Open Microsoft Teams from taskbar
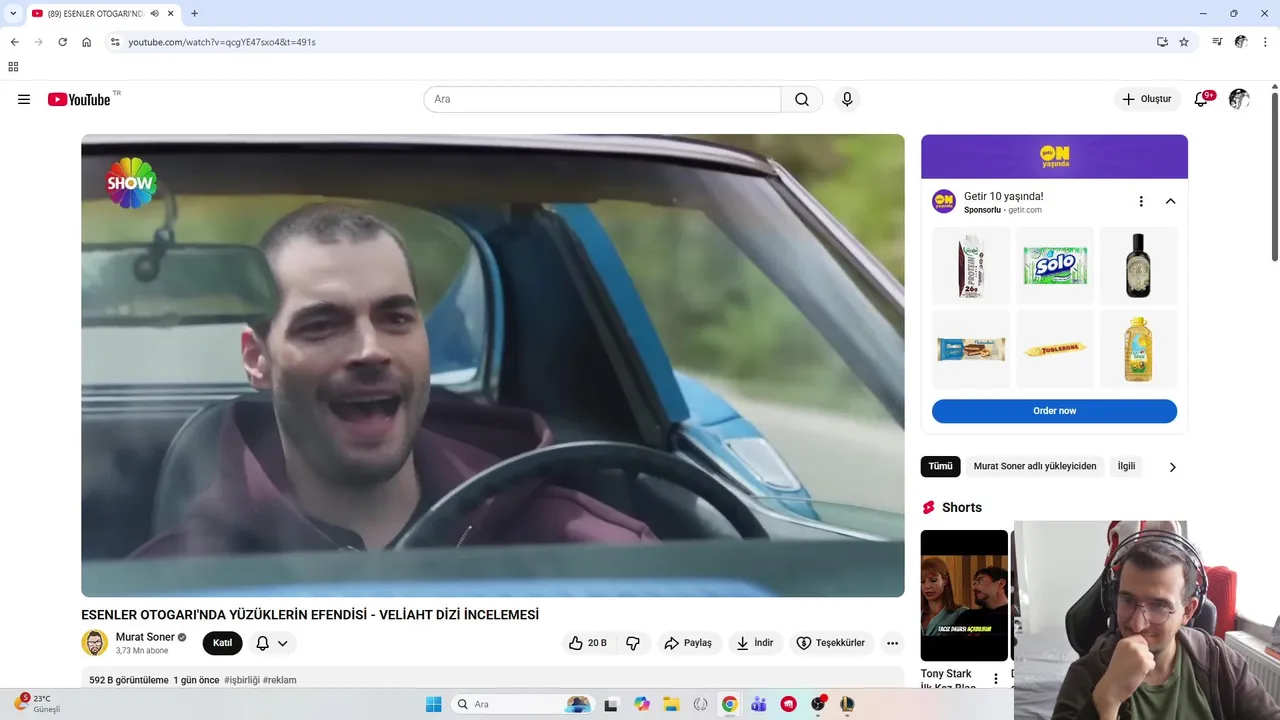 click(759, 704)
